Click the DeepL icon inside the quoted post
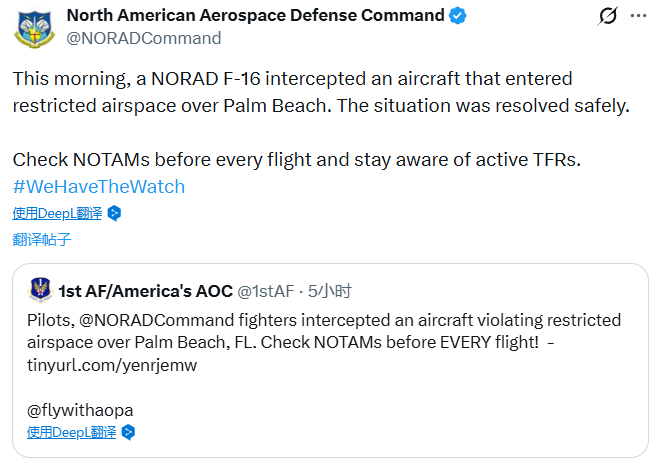Screen dimensions: 660x470 [x=128, y=432]
